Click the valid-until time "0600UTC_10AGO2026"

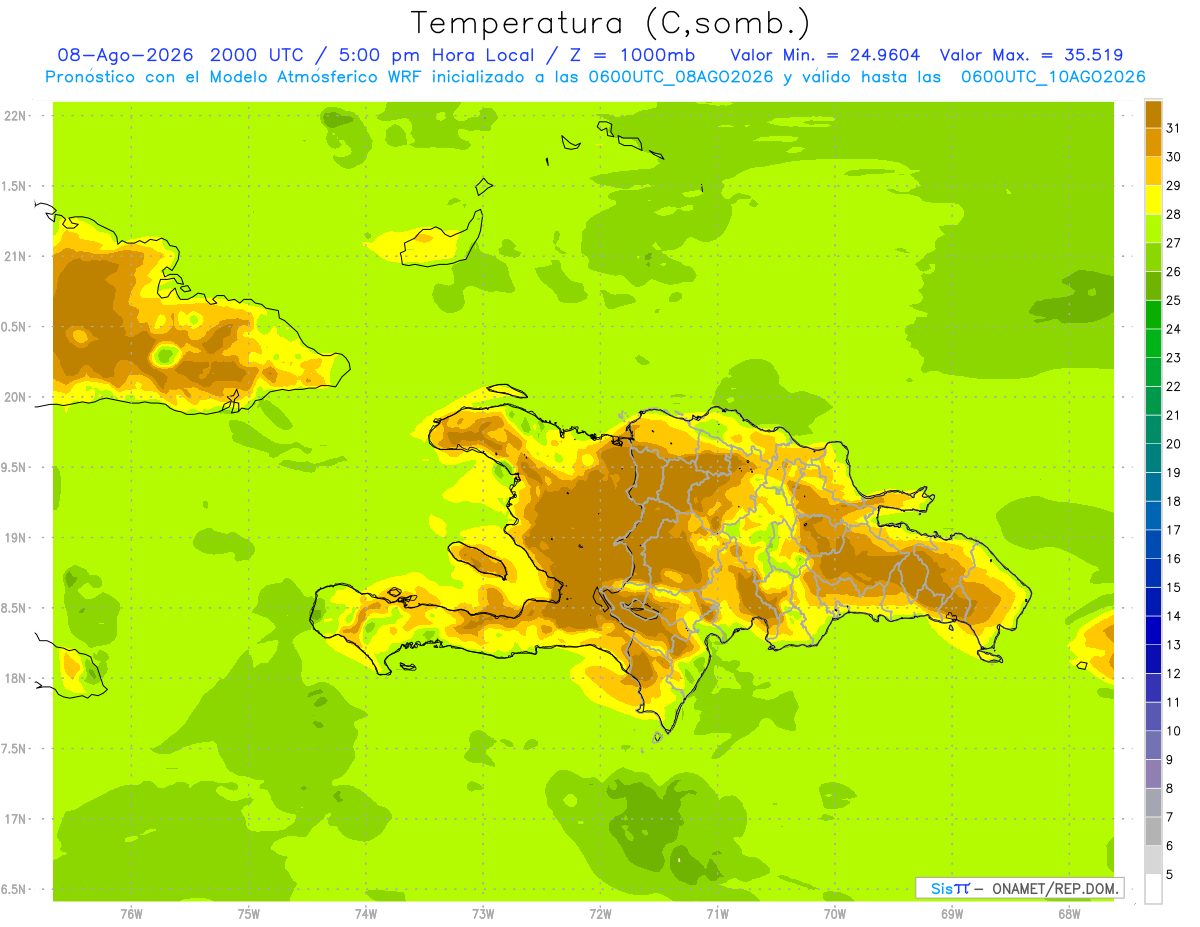click(x=1053, y=77)
